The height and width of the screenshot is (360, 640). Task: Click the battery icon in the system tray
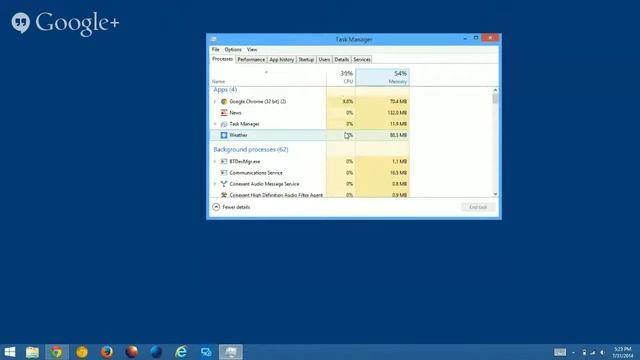[x=584, y=352]
